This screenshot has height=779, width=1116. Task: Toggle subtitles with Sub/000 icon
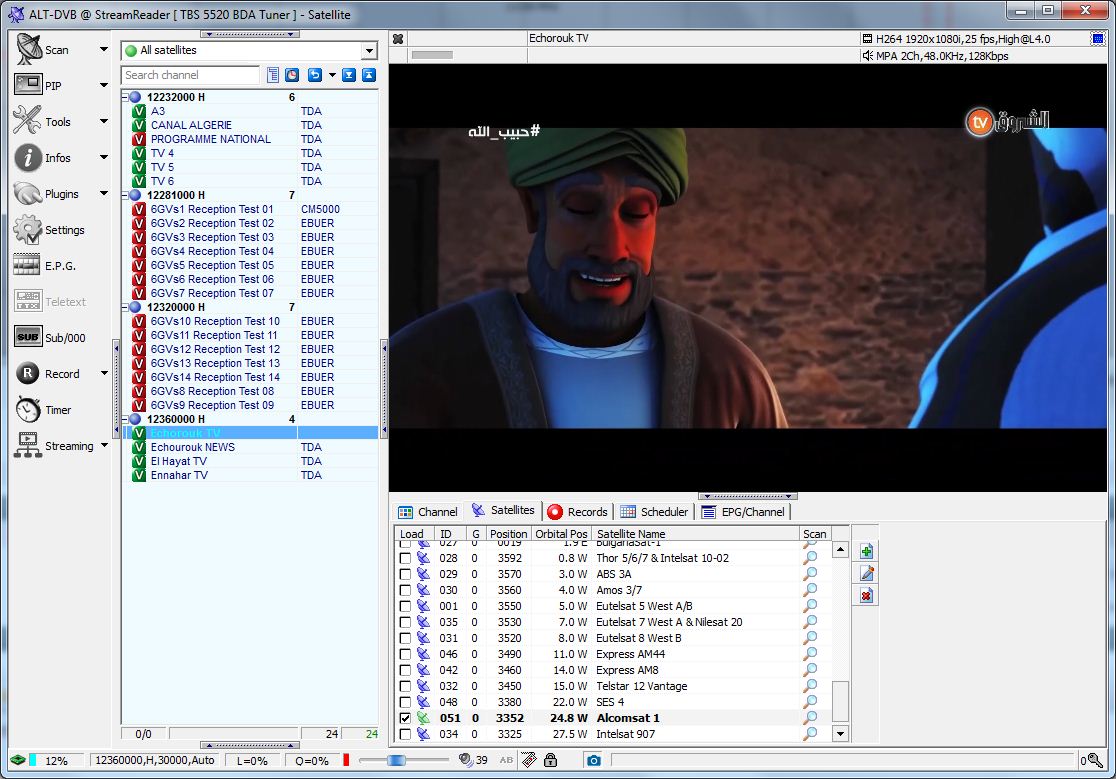pyautogui.click(x=28, y=337)
